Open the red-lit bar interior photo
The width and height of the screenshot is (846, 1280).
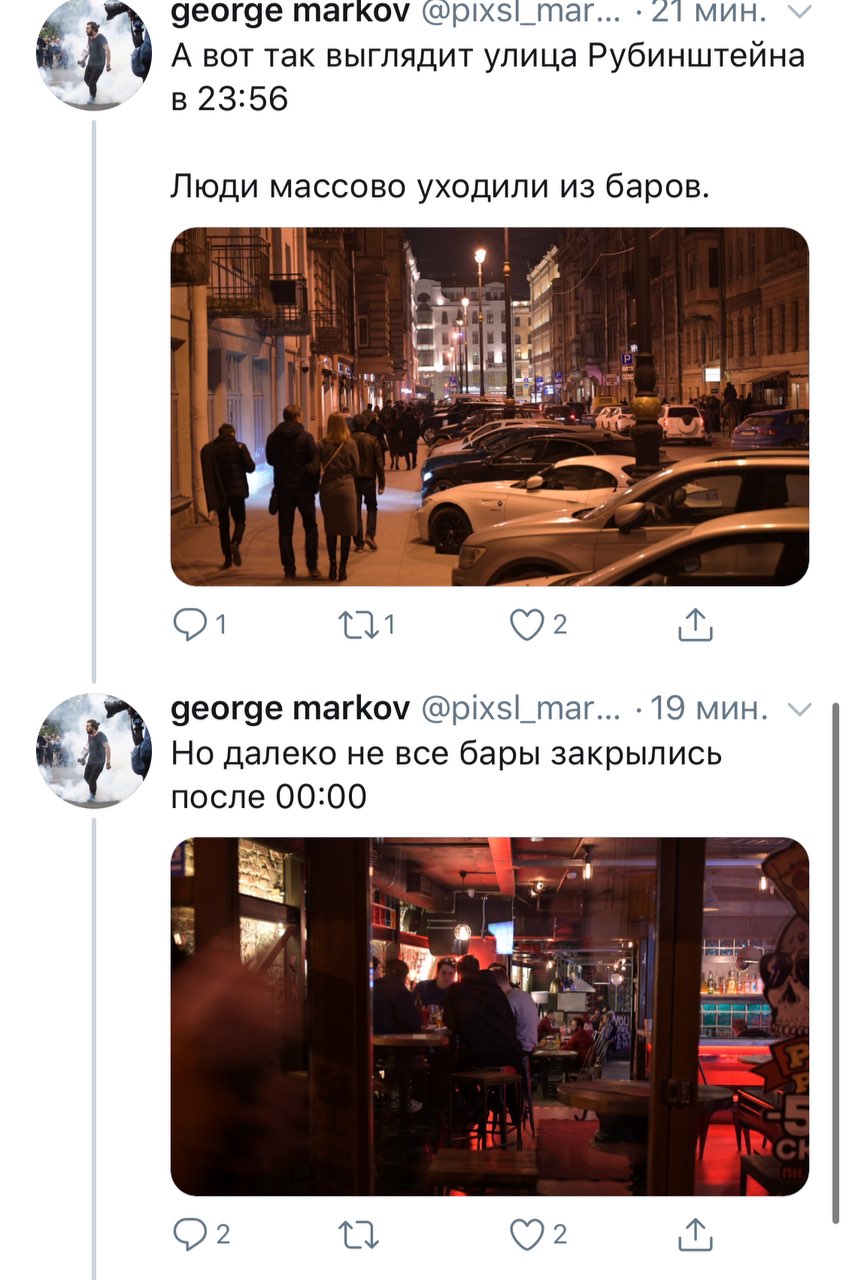tap(490, 1016)
